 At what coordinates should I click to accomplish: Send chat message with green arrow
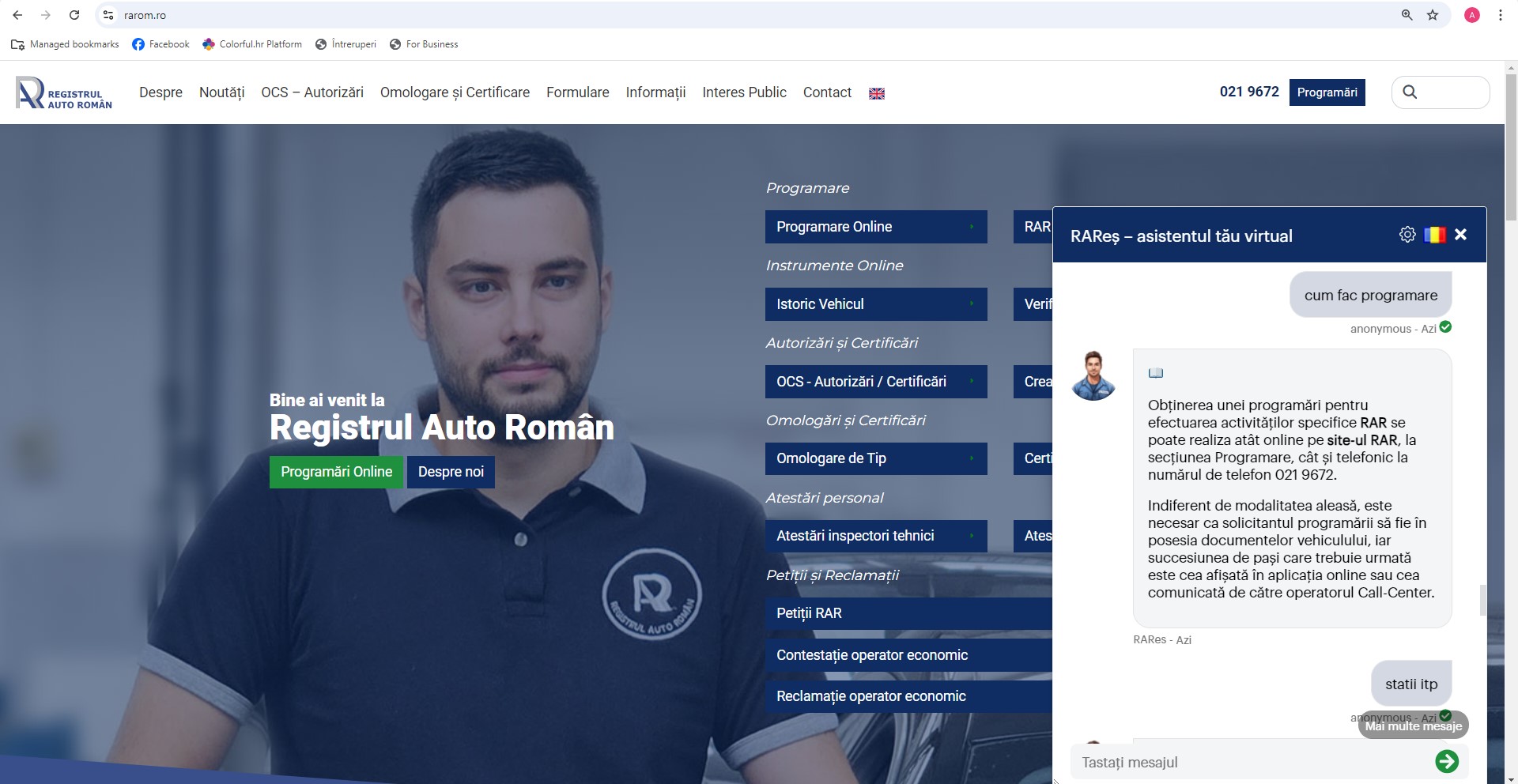(x=1446, y=761)
